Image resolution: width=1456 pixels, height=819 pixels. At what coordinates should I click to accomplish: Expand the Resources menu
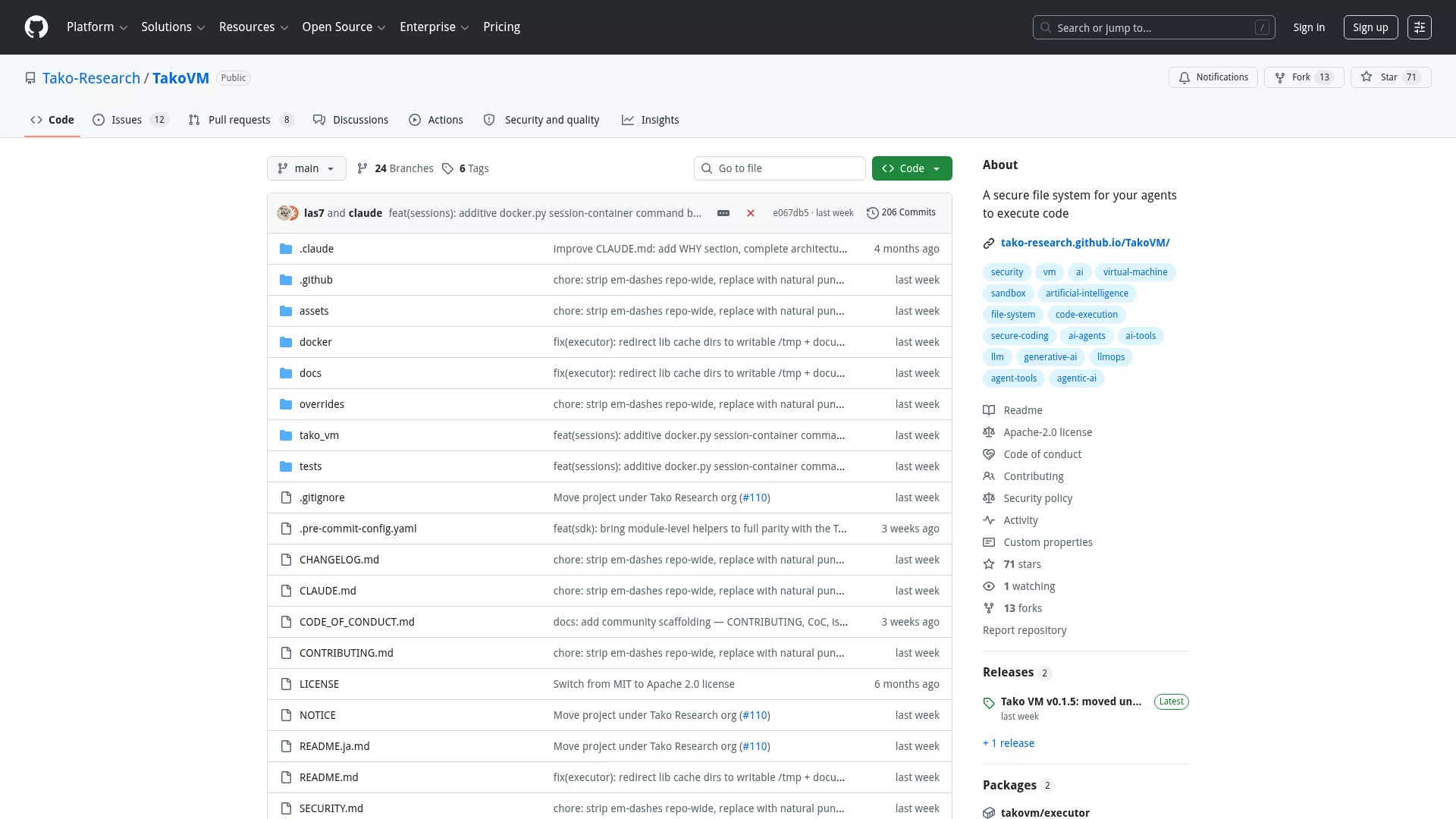tap(253, 27)
